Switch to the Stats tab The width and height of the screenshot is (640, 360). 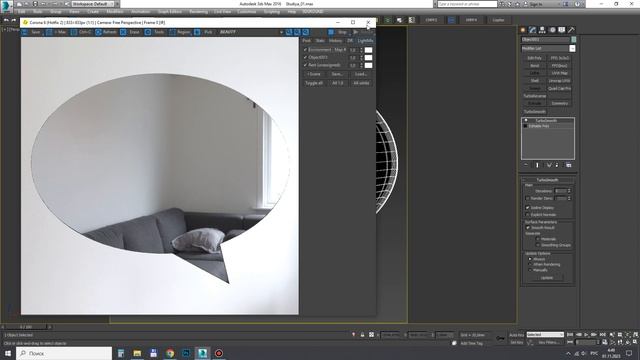point(320,41)
